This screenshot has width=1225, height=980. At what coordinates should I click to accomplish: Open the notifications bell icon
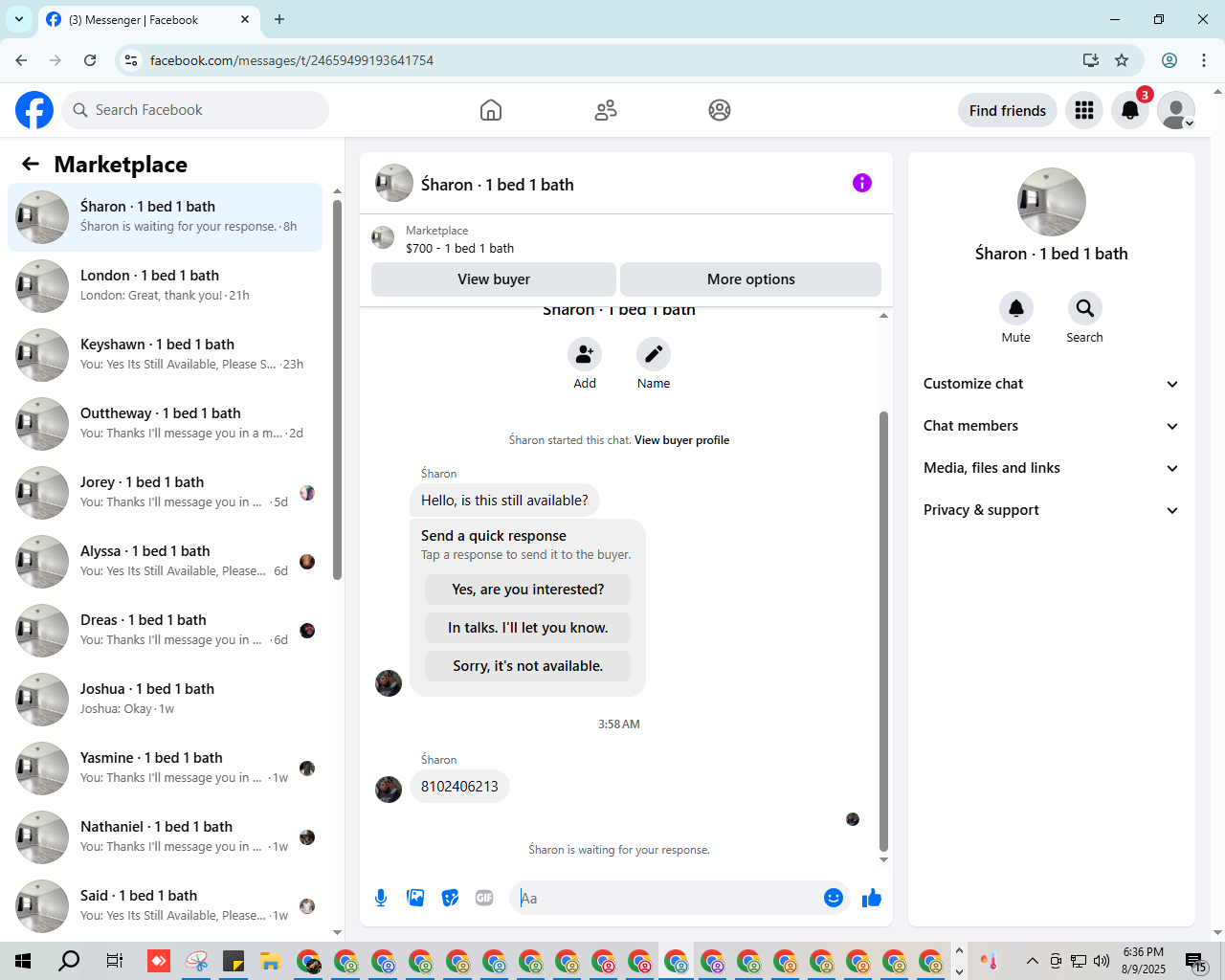(x=1130, y=110)
